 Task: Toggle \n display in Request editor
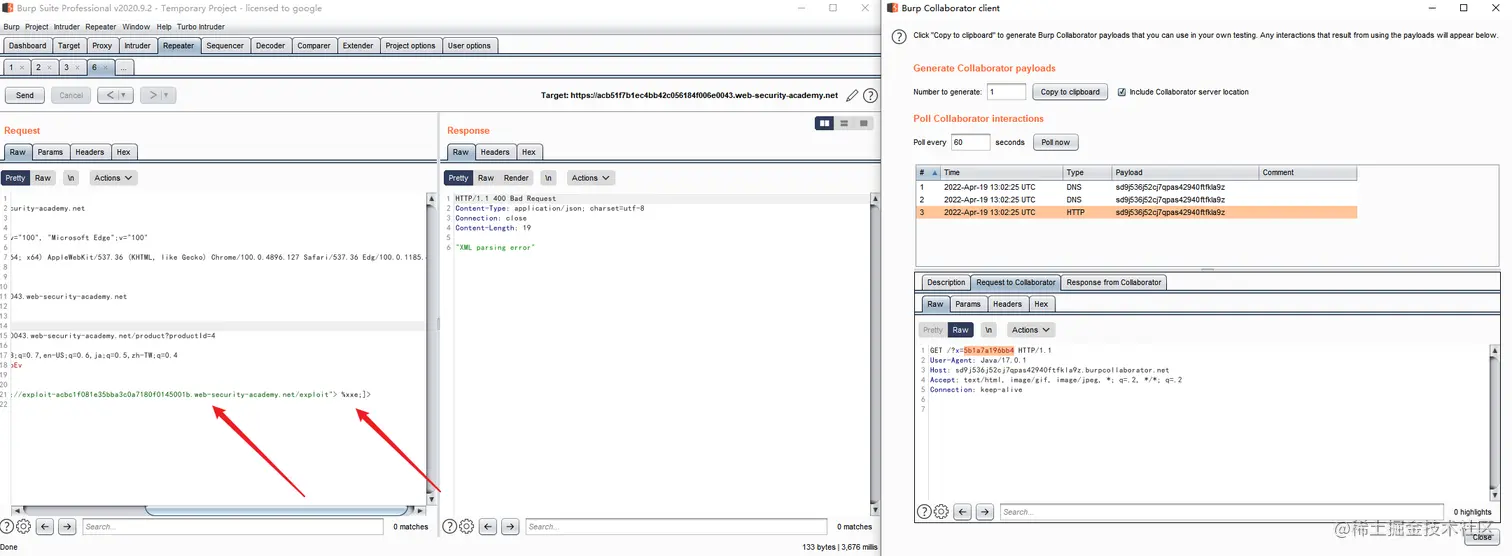click(71, 178)
